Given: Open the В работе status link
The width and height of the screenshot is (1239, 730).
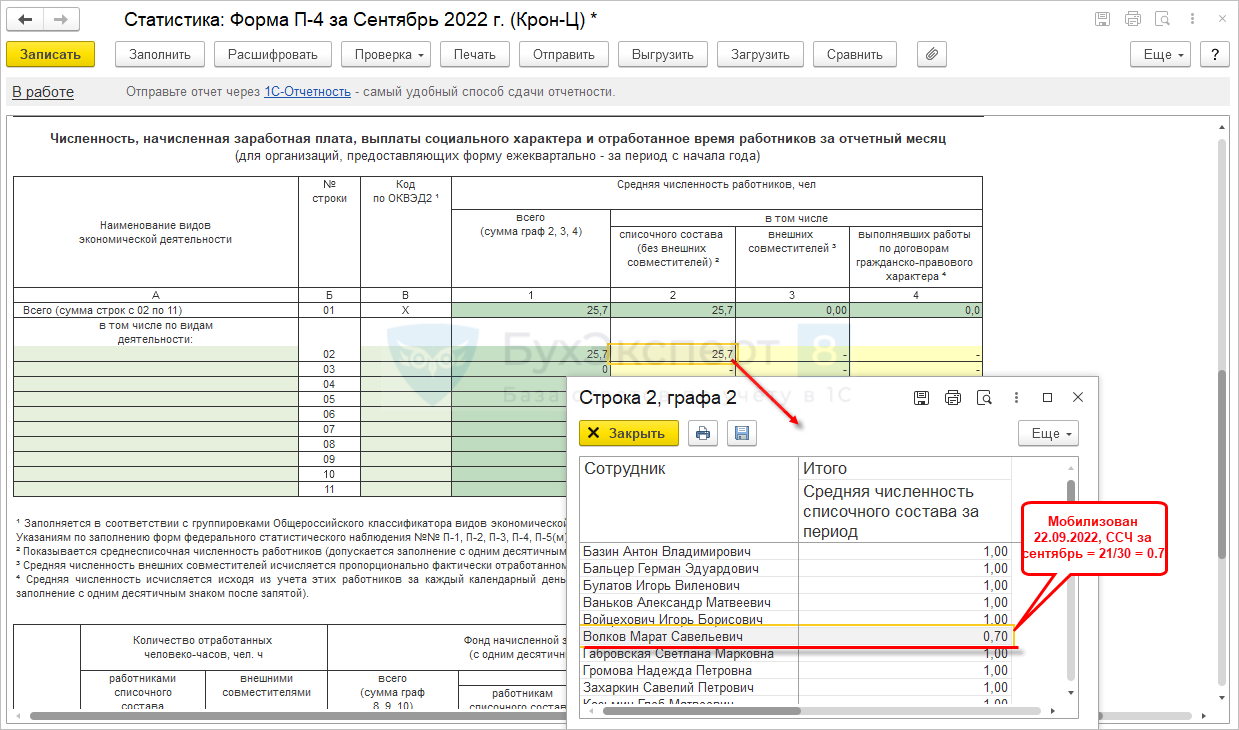Looking at the screenshot, I should click(x=43, y=92).
